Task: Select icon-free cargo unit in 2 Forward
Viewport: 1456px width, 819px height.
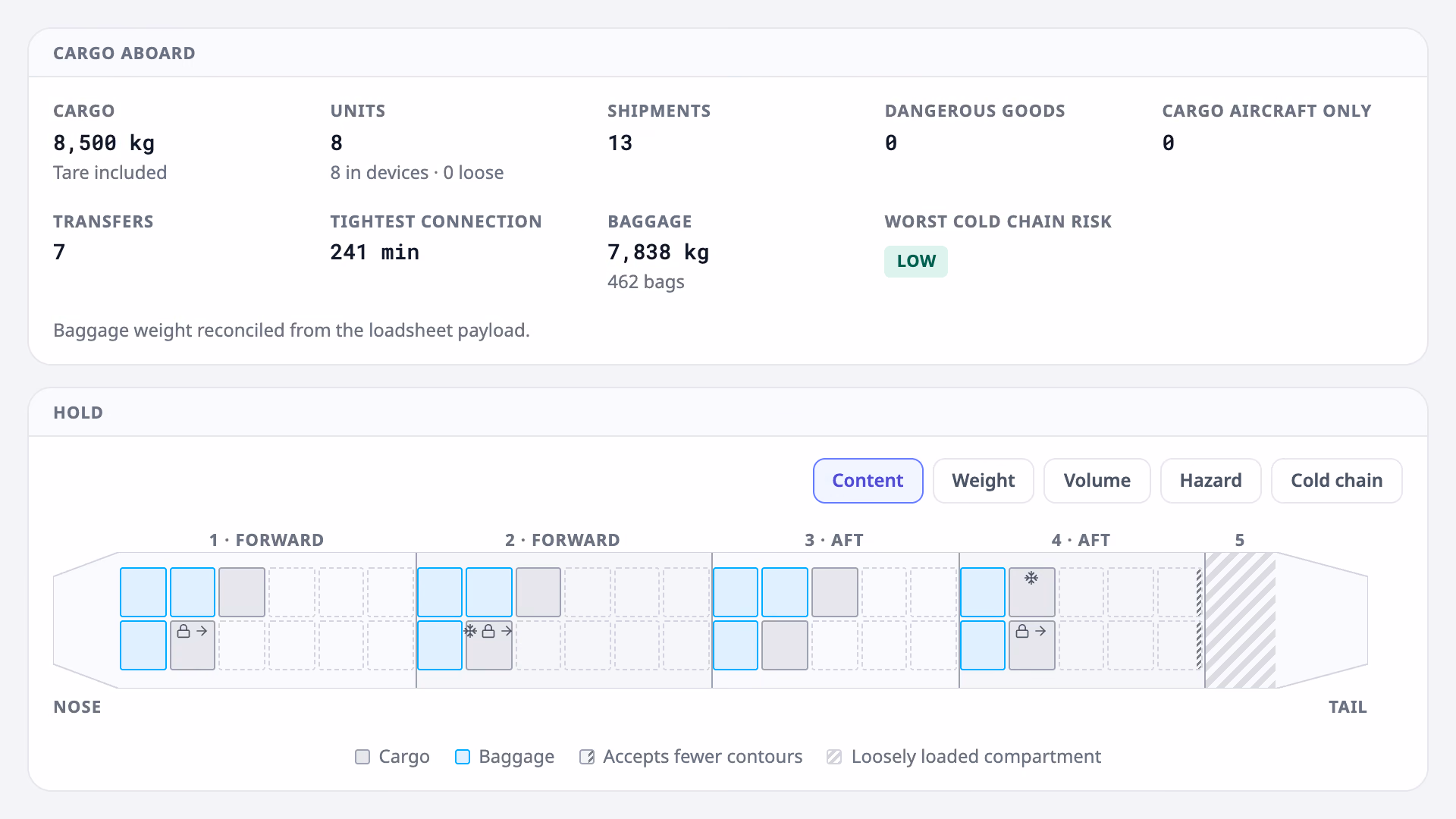Action: coord(538,592)
